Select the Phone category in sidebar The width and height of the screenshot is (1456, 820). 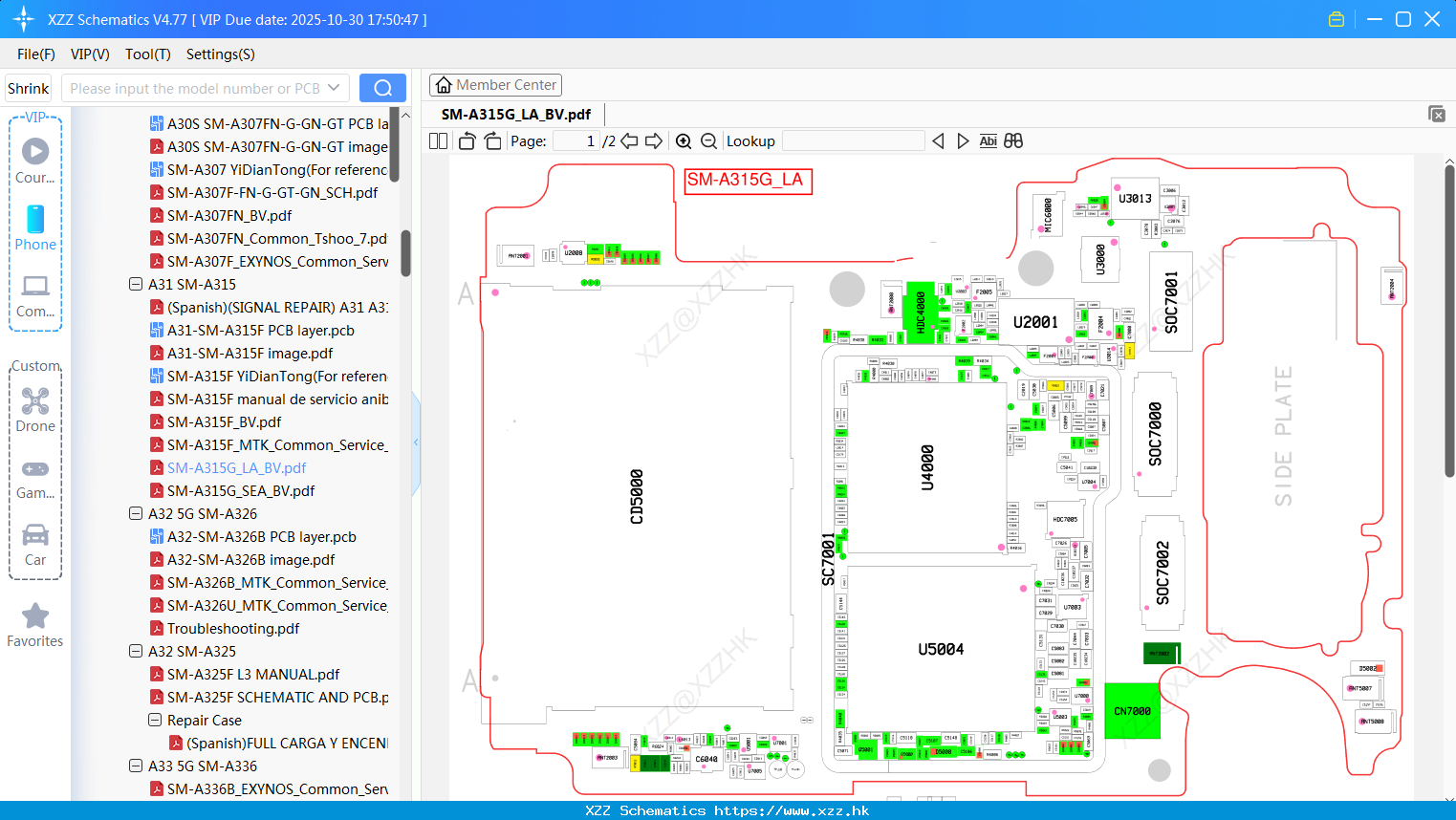pos(35,227)
